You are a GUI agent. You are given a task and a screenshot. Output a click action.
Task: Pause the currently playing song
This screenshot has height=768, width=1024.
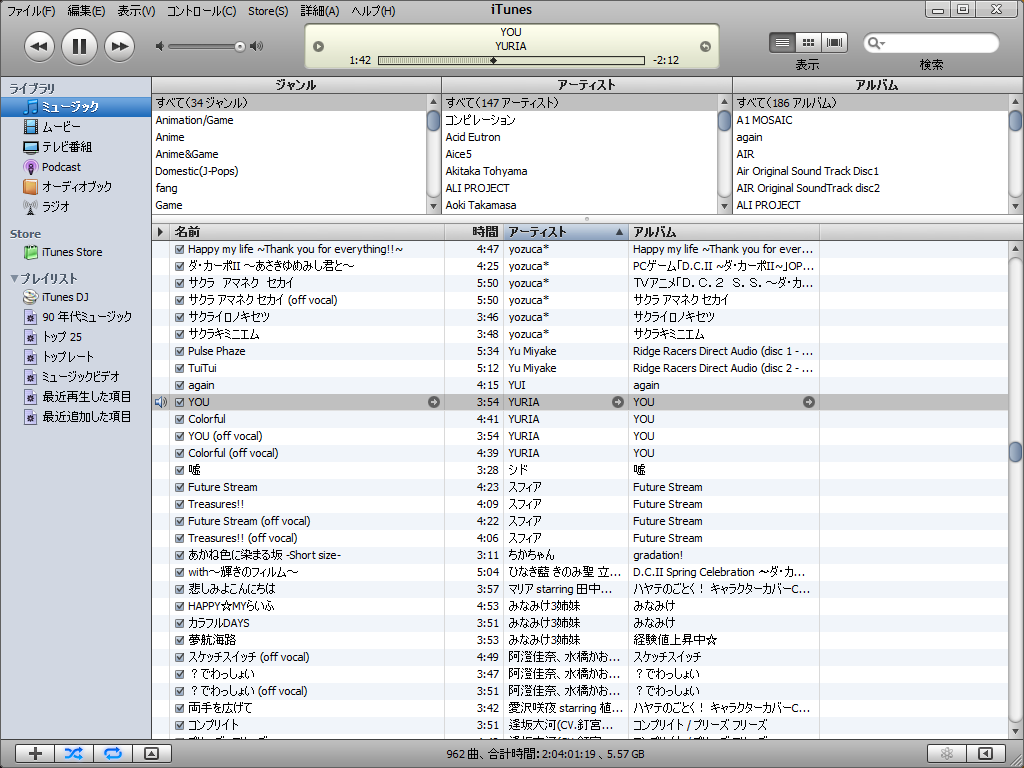pyautogui.click(x=79, y=46)
